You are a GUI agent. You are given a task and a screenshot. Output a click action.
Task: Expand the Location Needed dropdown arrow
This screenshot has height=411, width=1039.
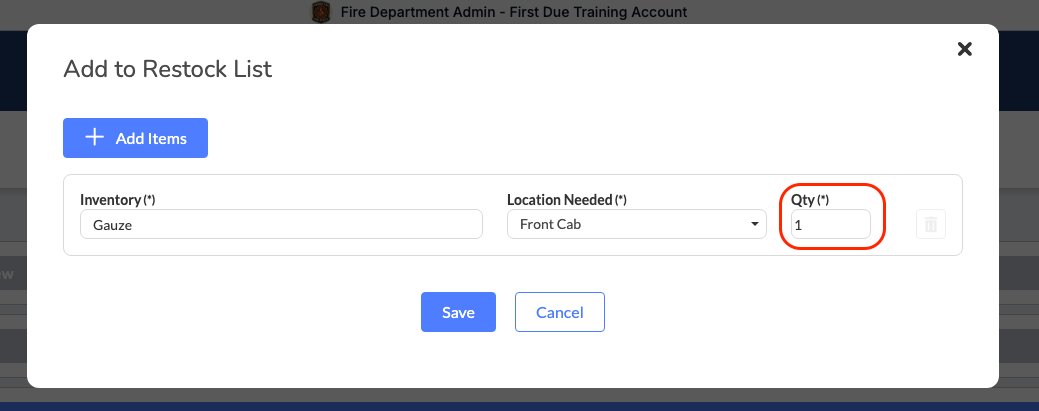754,225
